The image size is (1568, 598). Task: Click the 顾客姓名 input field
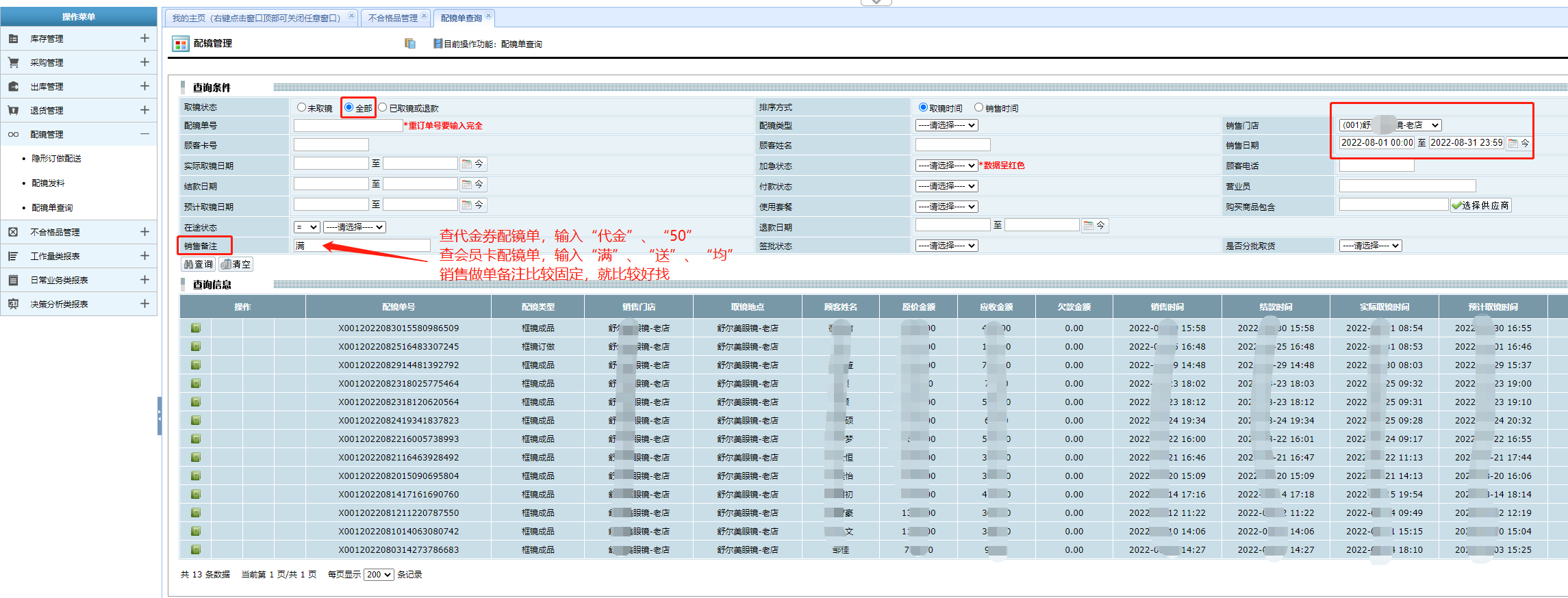pyautogui.click(x=952, y=145)
